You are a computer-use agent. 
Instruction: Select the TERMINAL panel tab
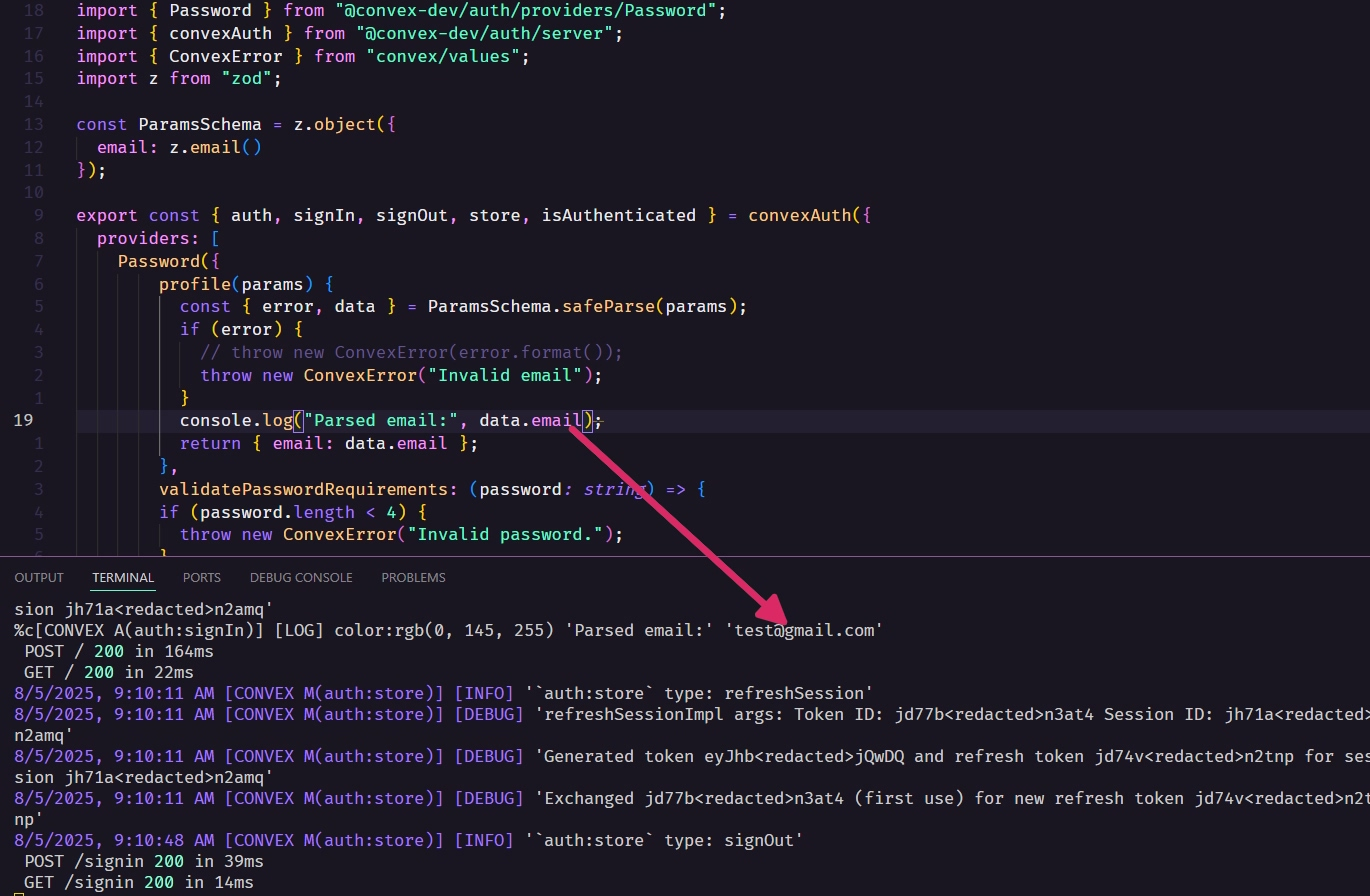click(x=123, y=578)
